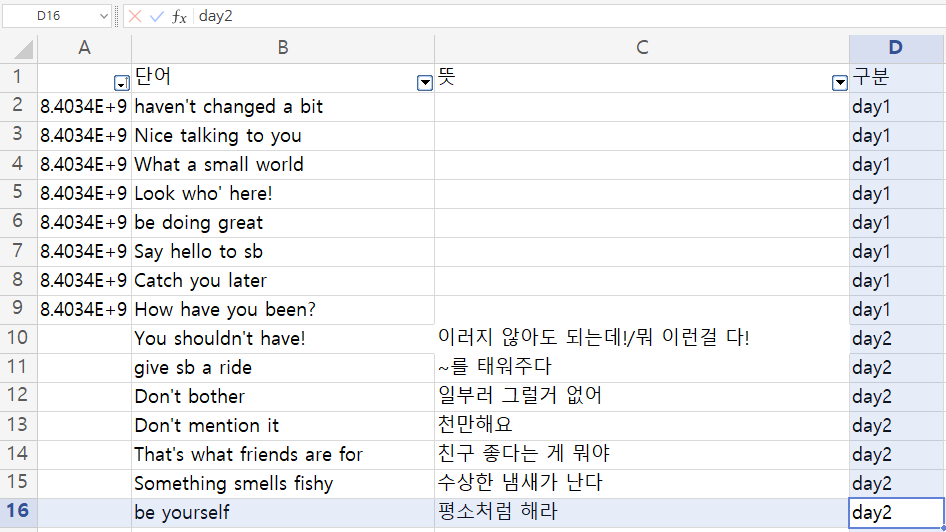Select column C header

coord(642,48)
